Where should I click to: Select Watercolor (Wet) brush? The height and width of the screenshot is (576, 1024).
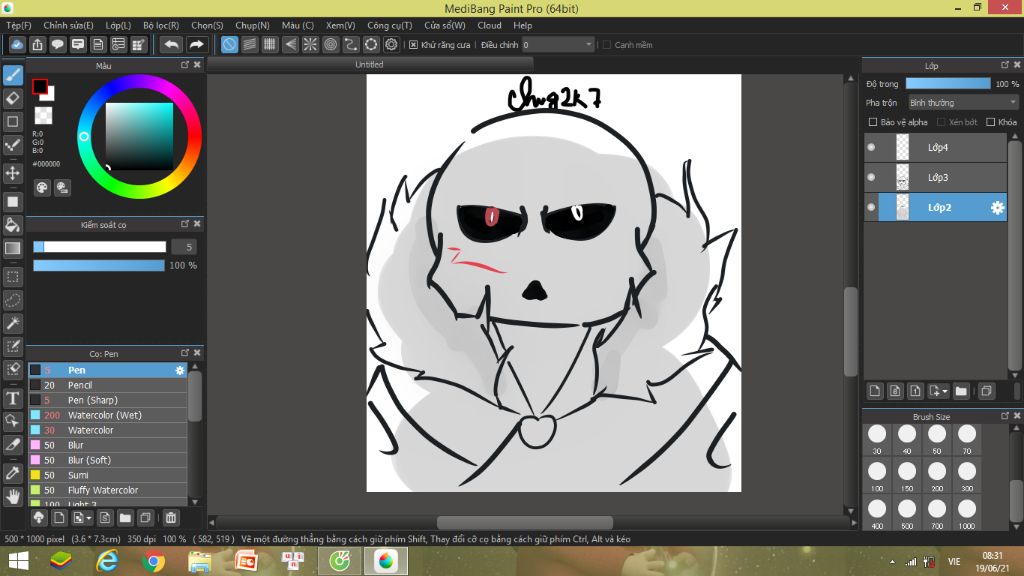pyautogui.click(x=108, y=415)
